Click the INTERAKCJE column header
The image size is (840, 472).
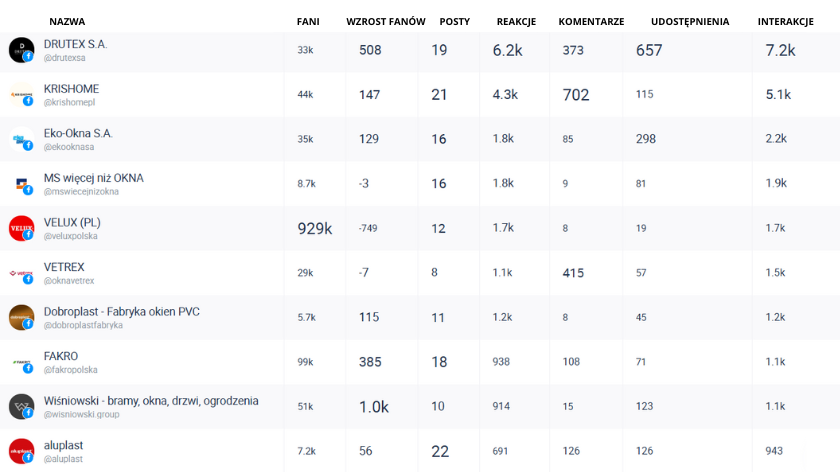pos(785,21)
